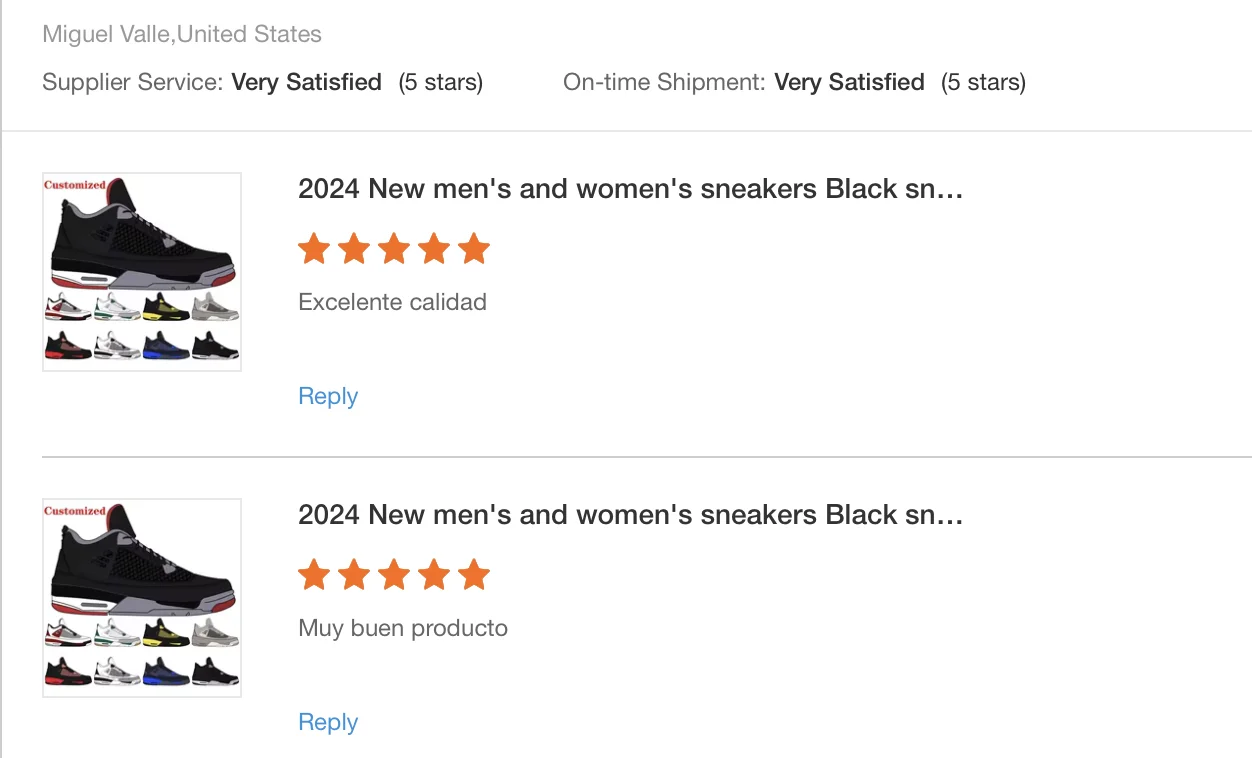1252x758 pixels.
Task: Open sneaker thumbnail beside "Muy buen producto" review
Action: (x=142, y=598)
